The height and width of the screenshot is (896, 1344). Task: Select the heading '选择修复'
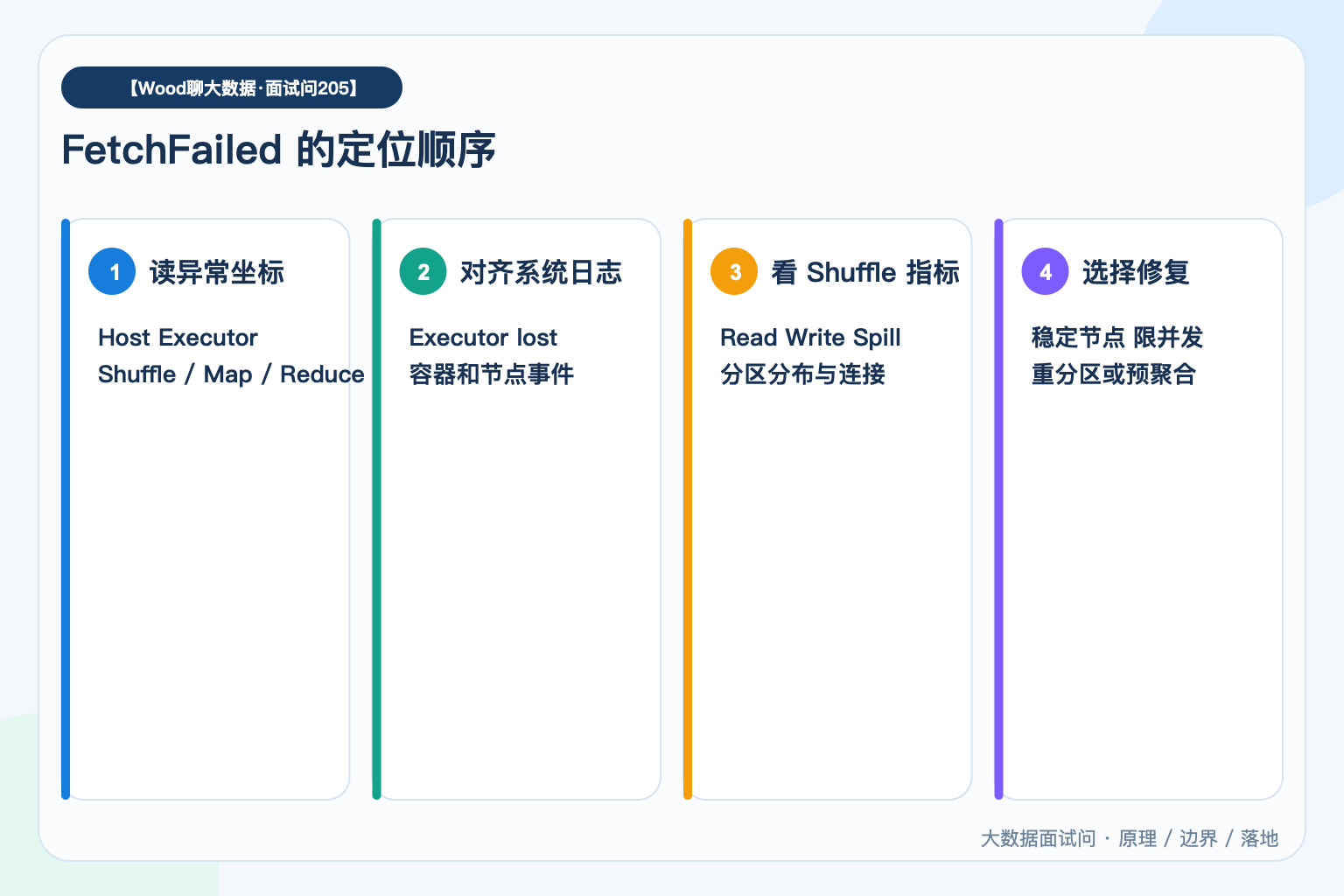click(1136, 272)
